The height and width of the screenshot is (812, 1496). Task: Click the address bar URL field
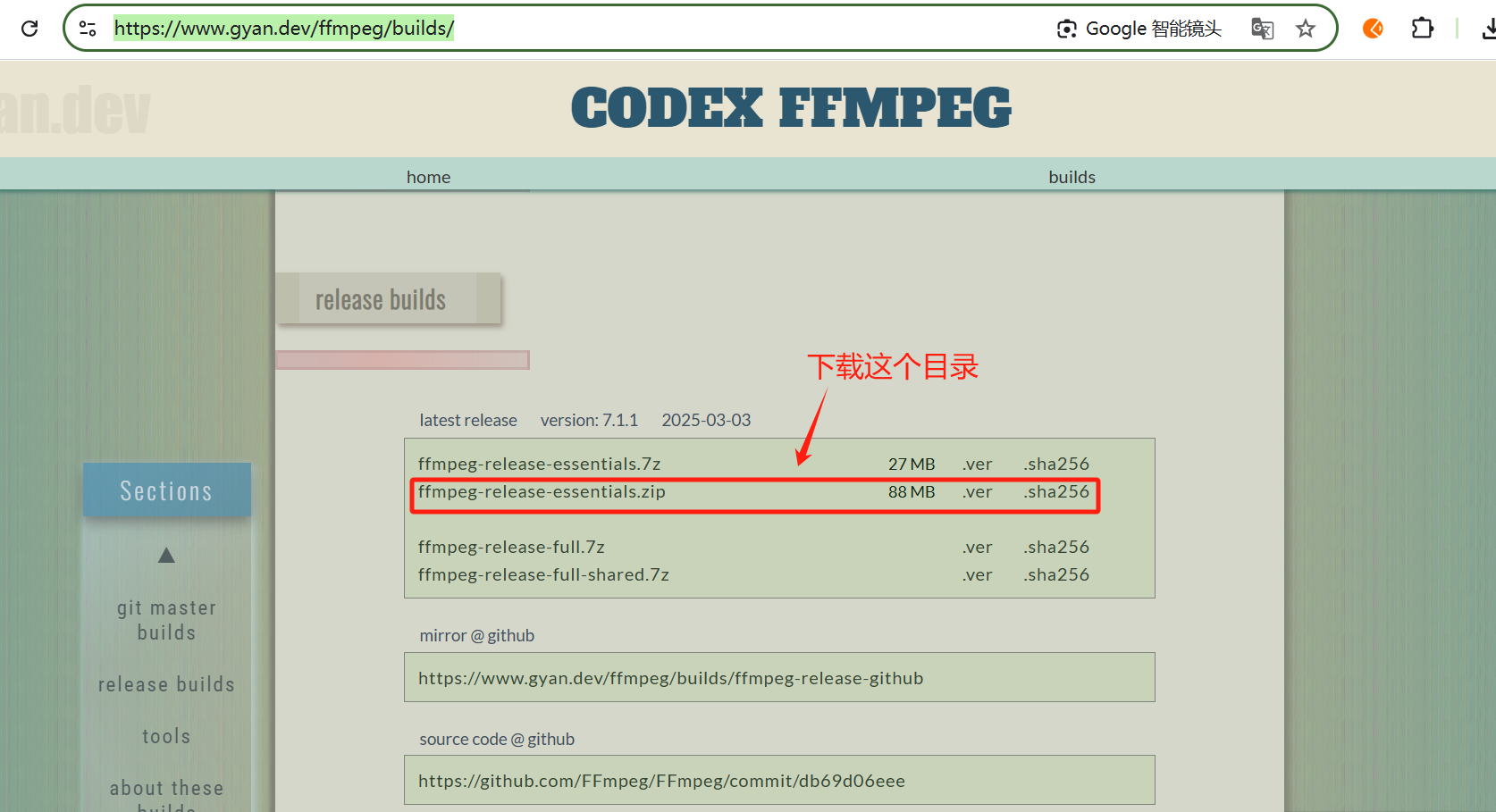[x=284, y=29]
